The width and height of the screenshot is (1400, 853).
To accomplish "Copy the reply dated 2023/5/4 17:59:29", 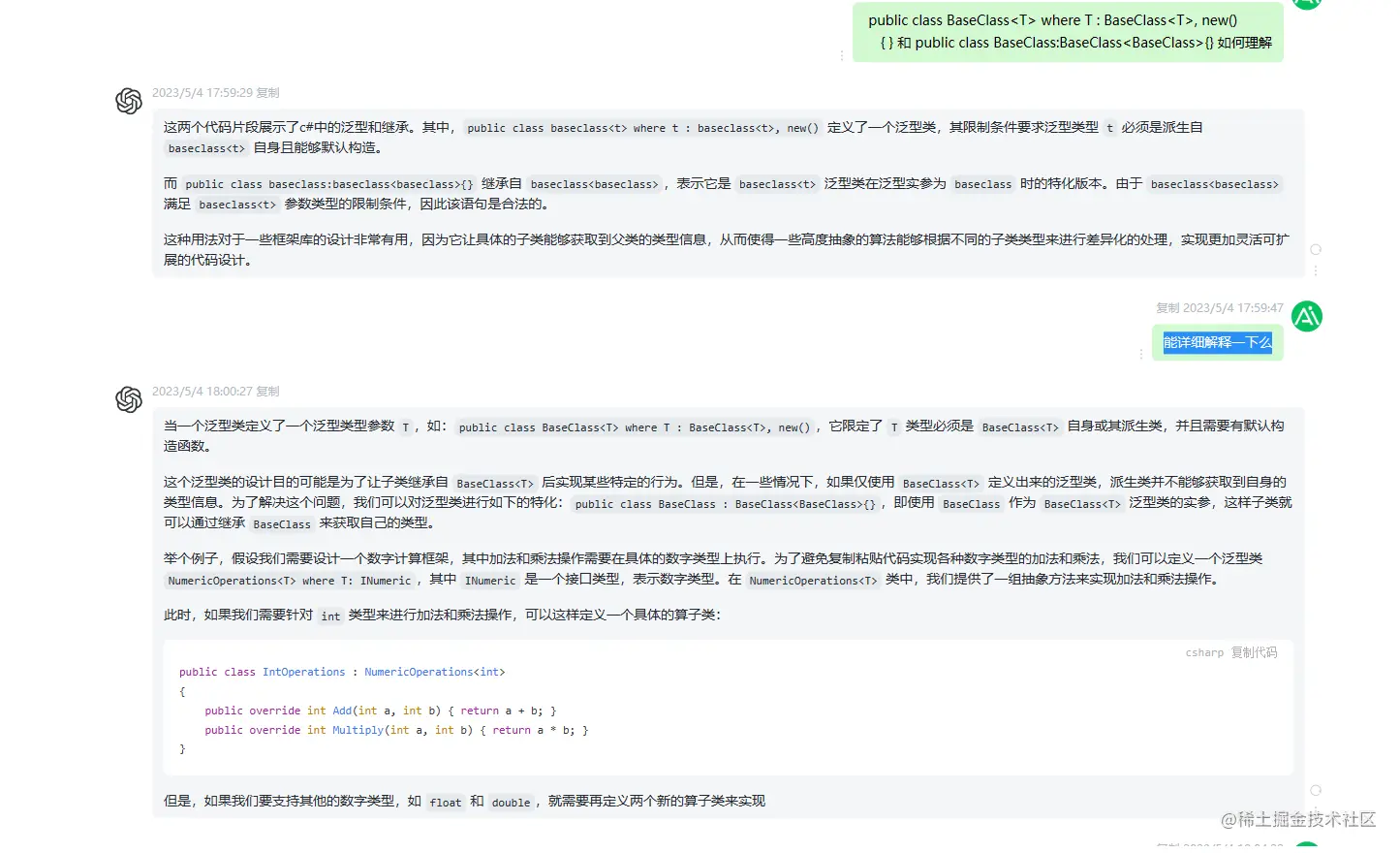I will [267, 93].
